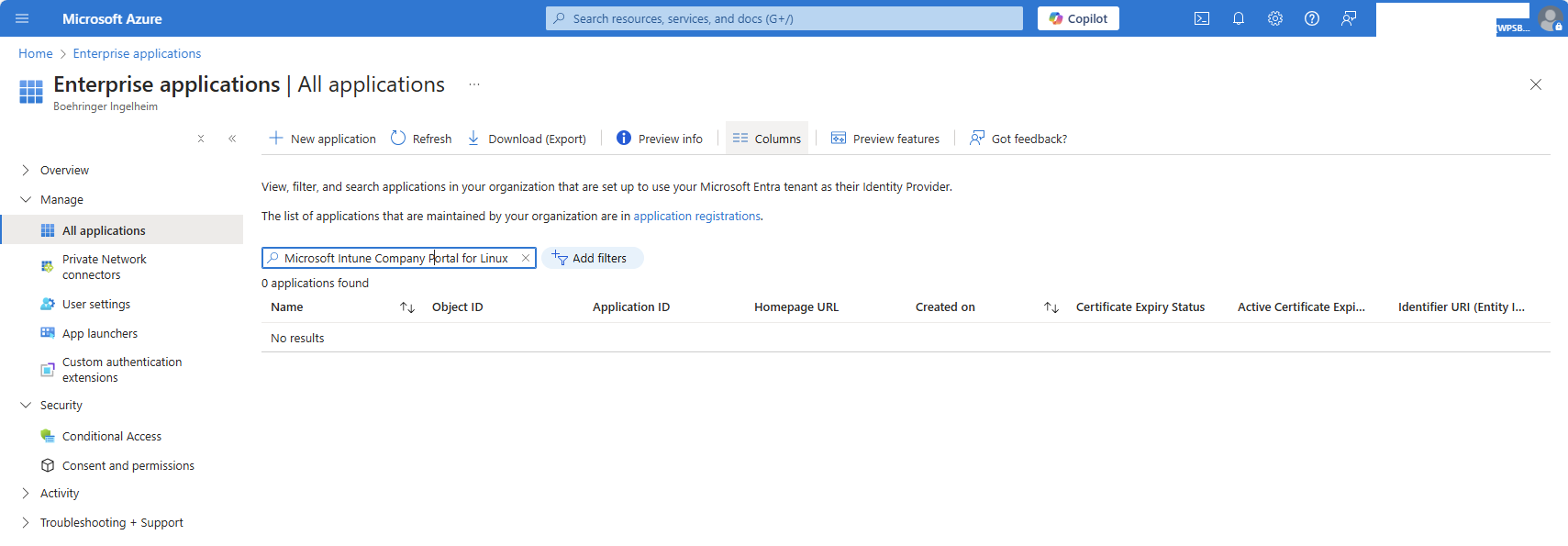The image size is (1568, 546).
Task: Collapse the sidebar with double chevron
Action: click(232, 139)
